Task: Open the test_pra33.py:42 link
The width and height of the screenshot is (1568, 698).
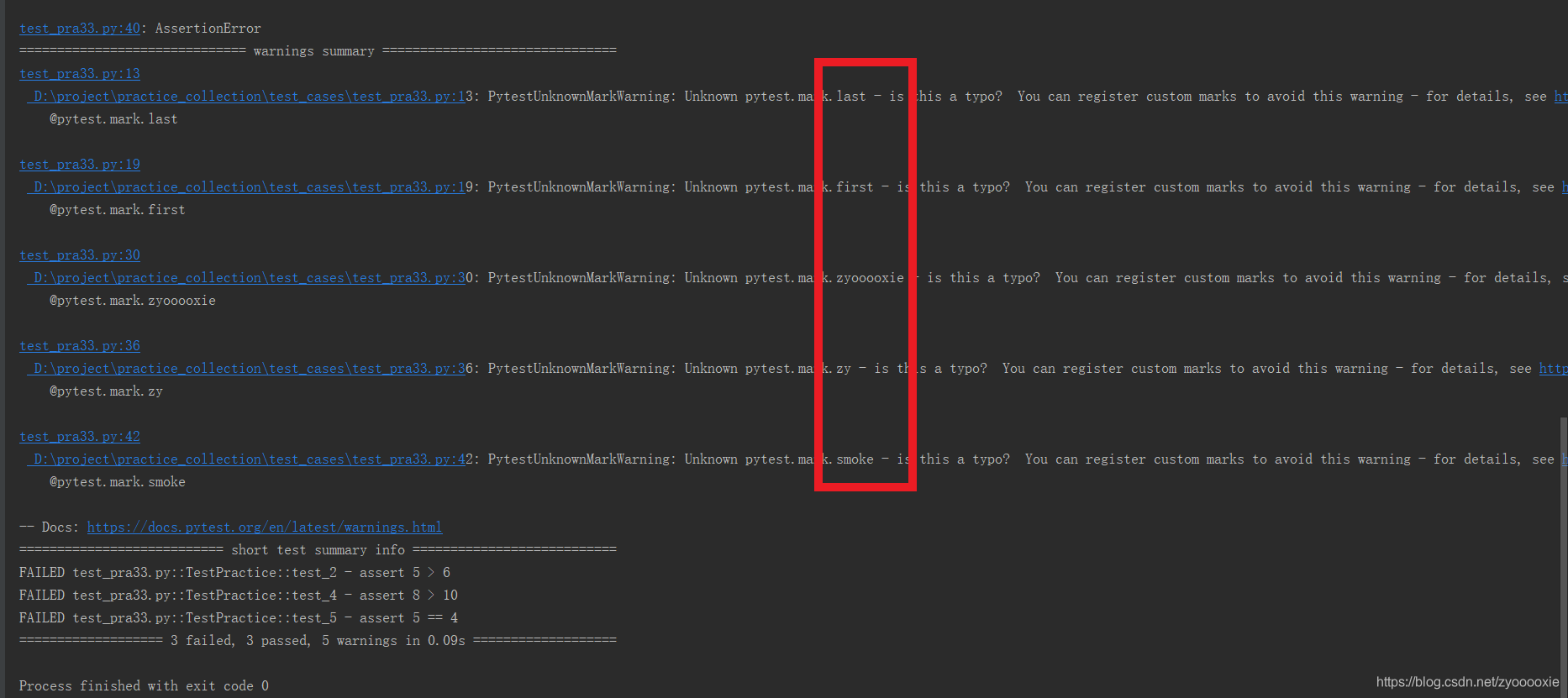Action: [80, 437]
